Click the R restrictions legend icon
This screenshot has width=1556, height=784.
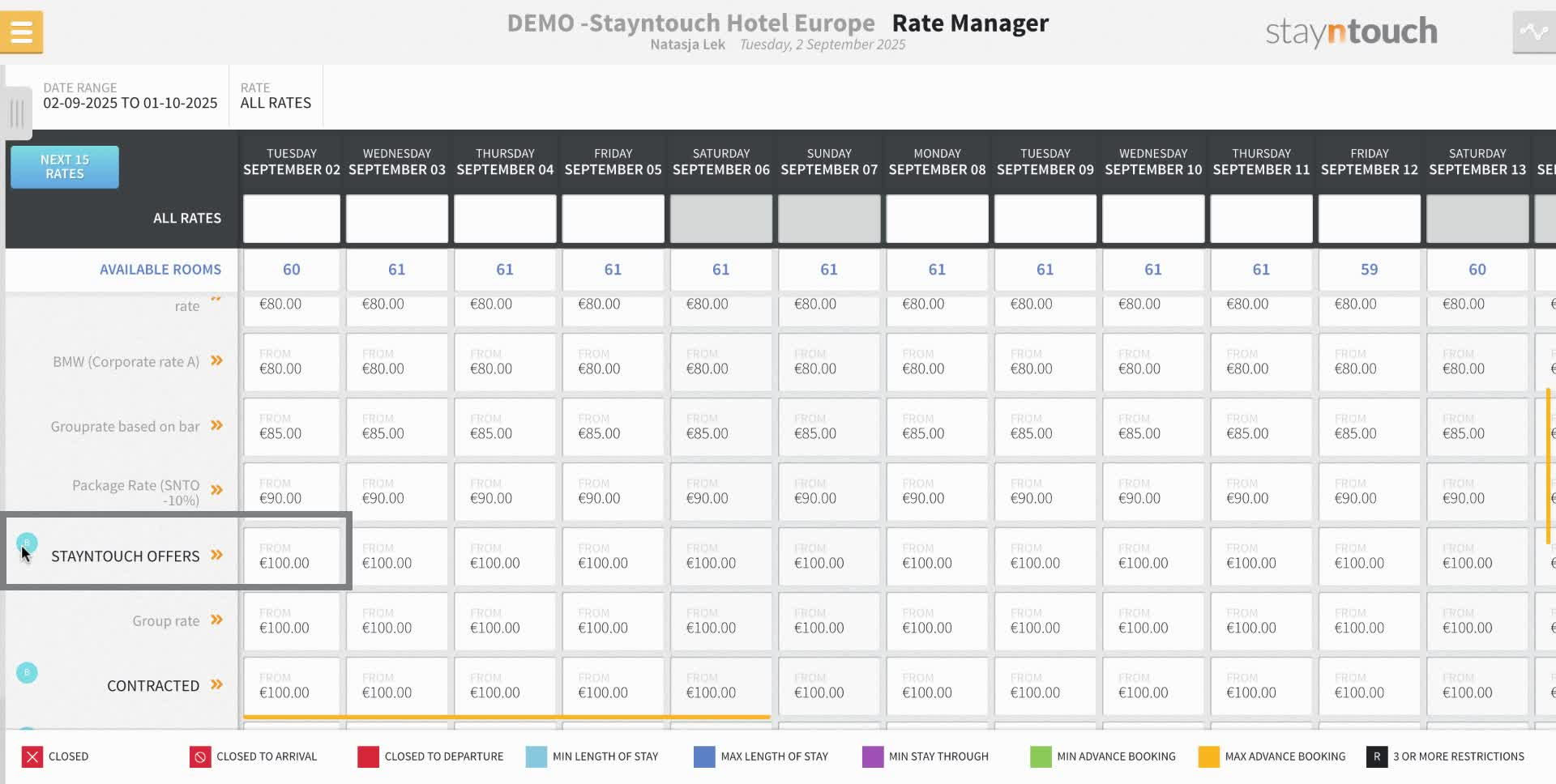click(x=1376, y=756)
